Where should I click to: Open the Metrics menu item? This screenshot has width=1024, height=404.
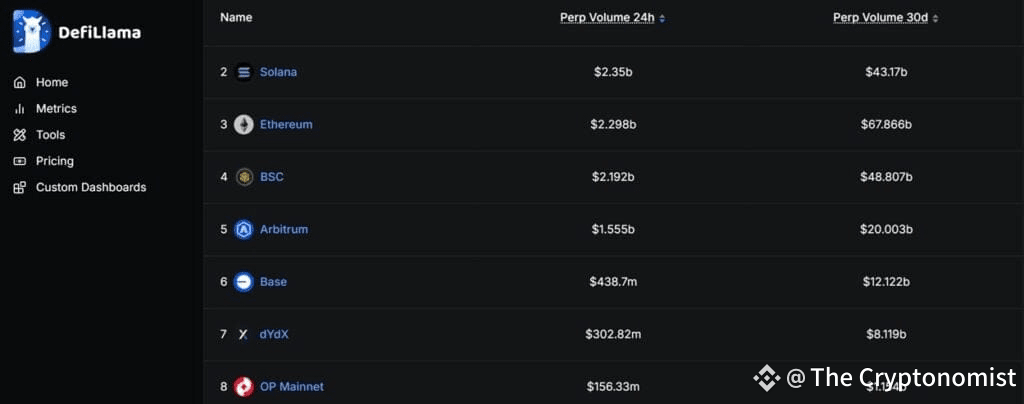56,109
